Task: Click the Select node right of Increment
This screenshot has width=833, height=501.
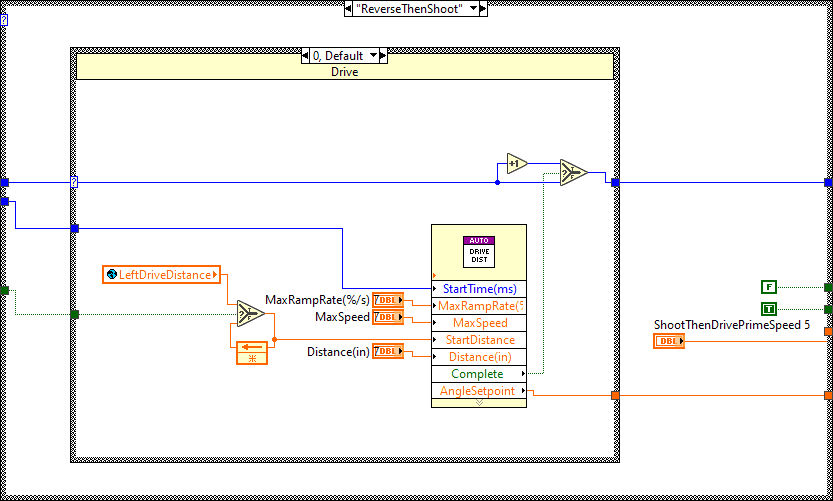Action: 573,172
